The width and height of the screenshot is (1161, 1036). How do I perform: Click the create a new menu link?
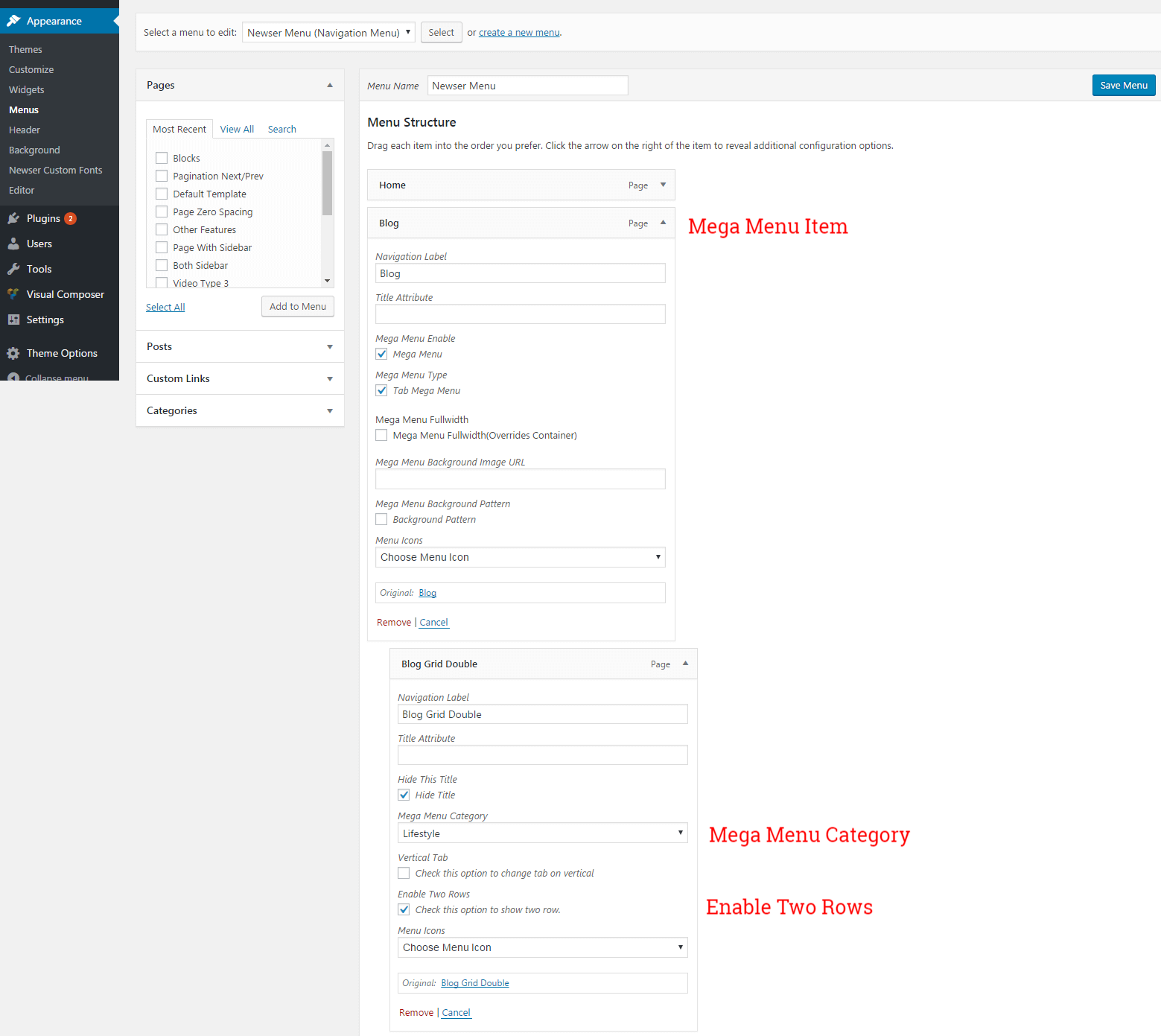point(519,33)
